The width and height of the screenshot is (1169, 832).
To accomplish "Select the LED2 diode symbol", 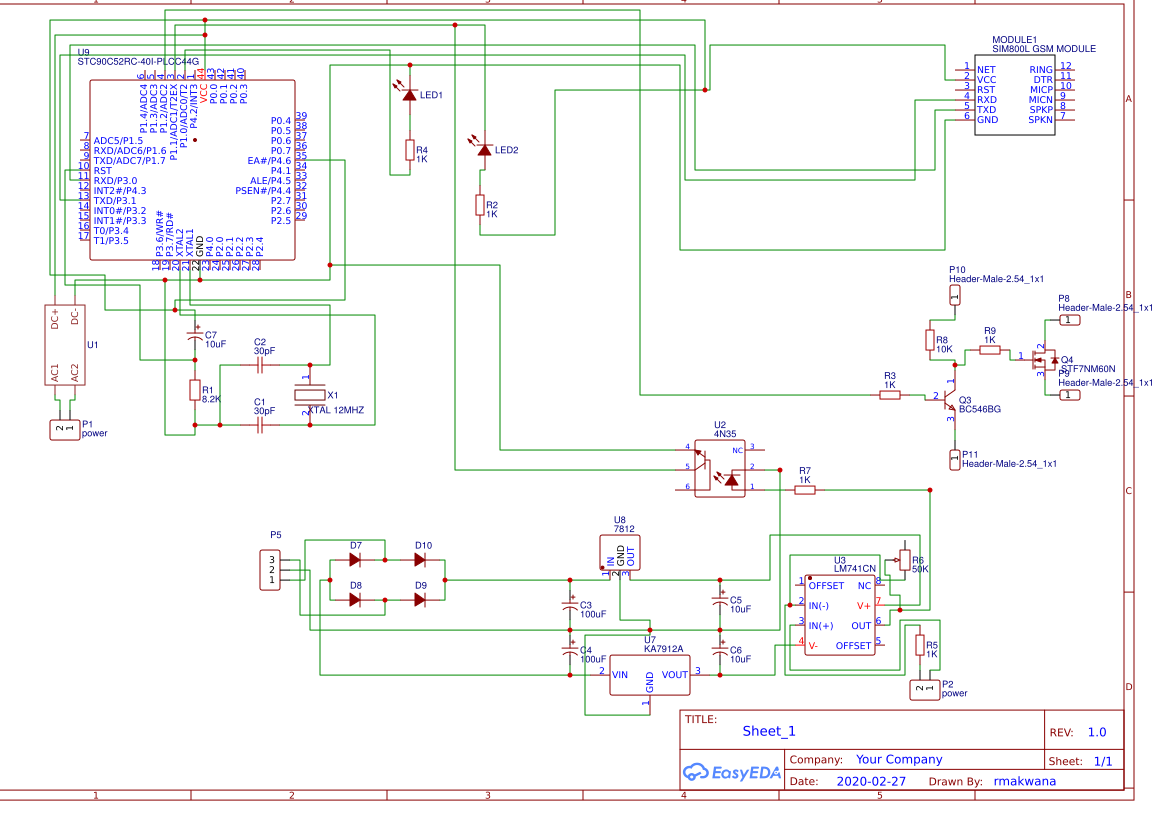I will pos(485,150).
